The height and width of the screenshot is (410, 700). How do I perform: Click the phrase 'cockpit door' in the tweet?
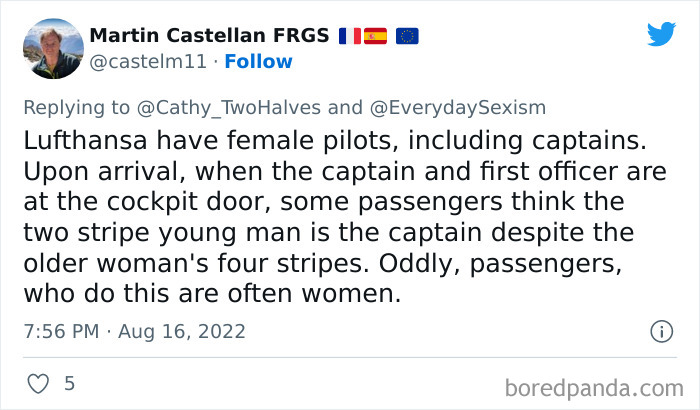pyautogui.click(x=156, y=202)
